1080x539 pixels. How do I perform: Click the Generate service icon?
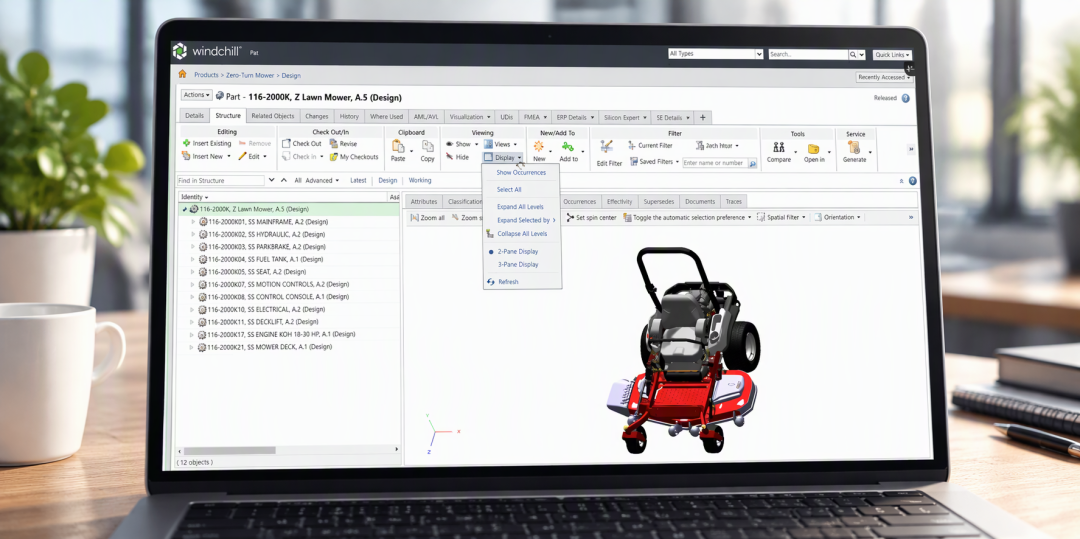click(855, 147)
